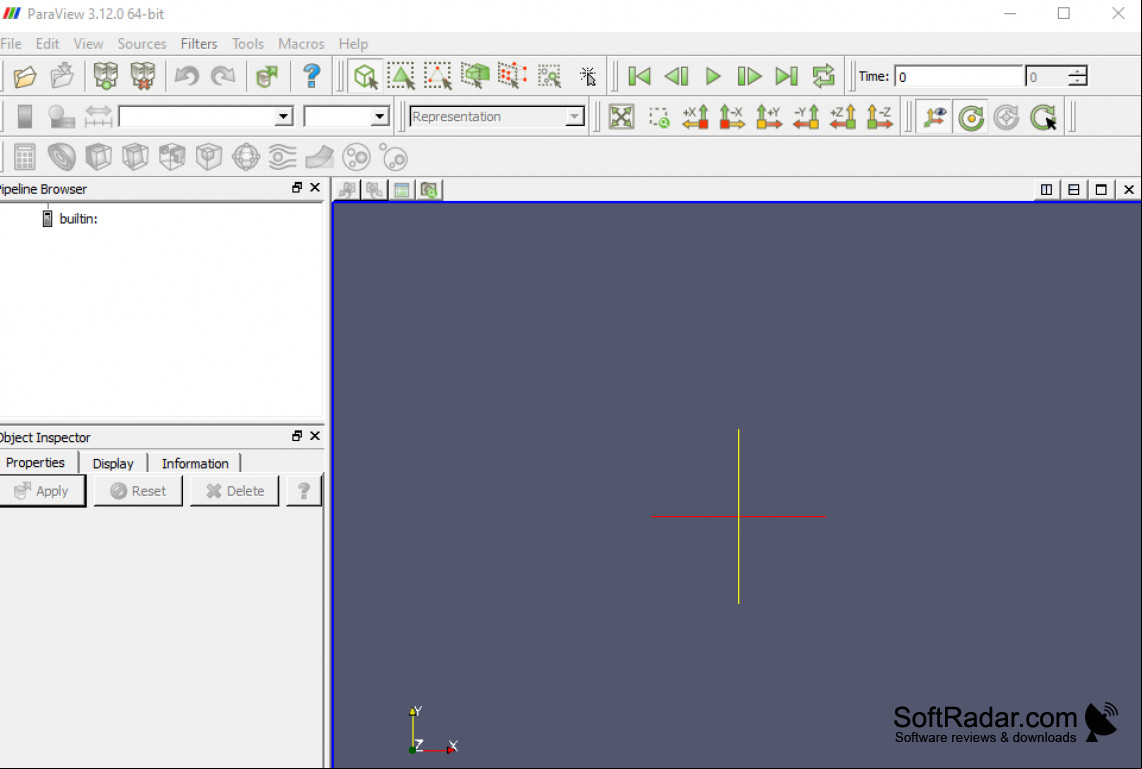
Task: Apply Clip filter icon
Action: [98, 157]
